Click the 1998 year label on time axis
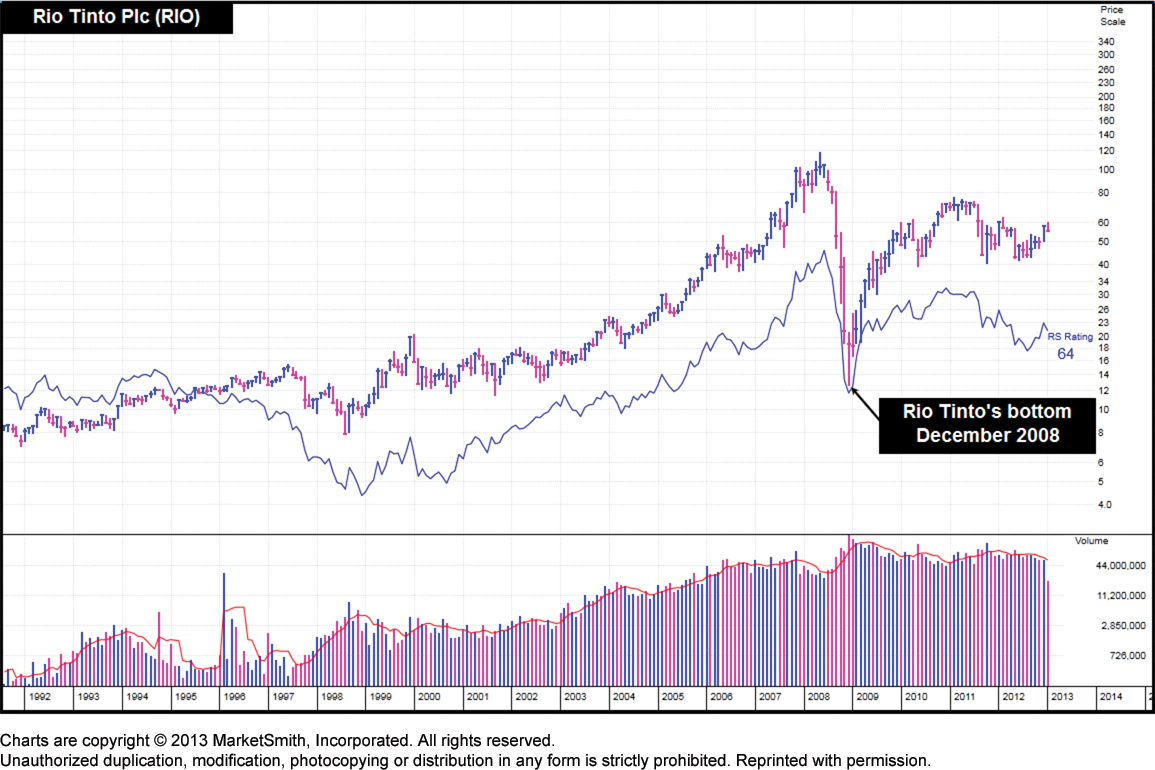The height and width of the screenshot is (770, 1155). point(331,697)
